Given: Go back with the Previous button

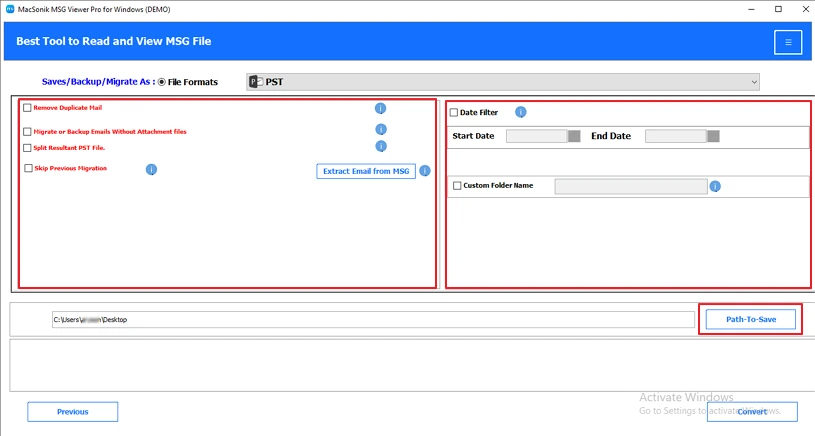Looking at the screenshot, I should [73, 412].
